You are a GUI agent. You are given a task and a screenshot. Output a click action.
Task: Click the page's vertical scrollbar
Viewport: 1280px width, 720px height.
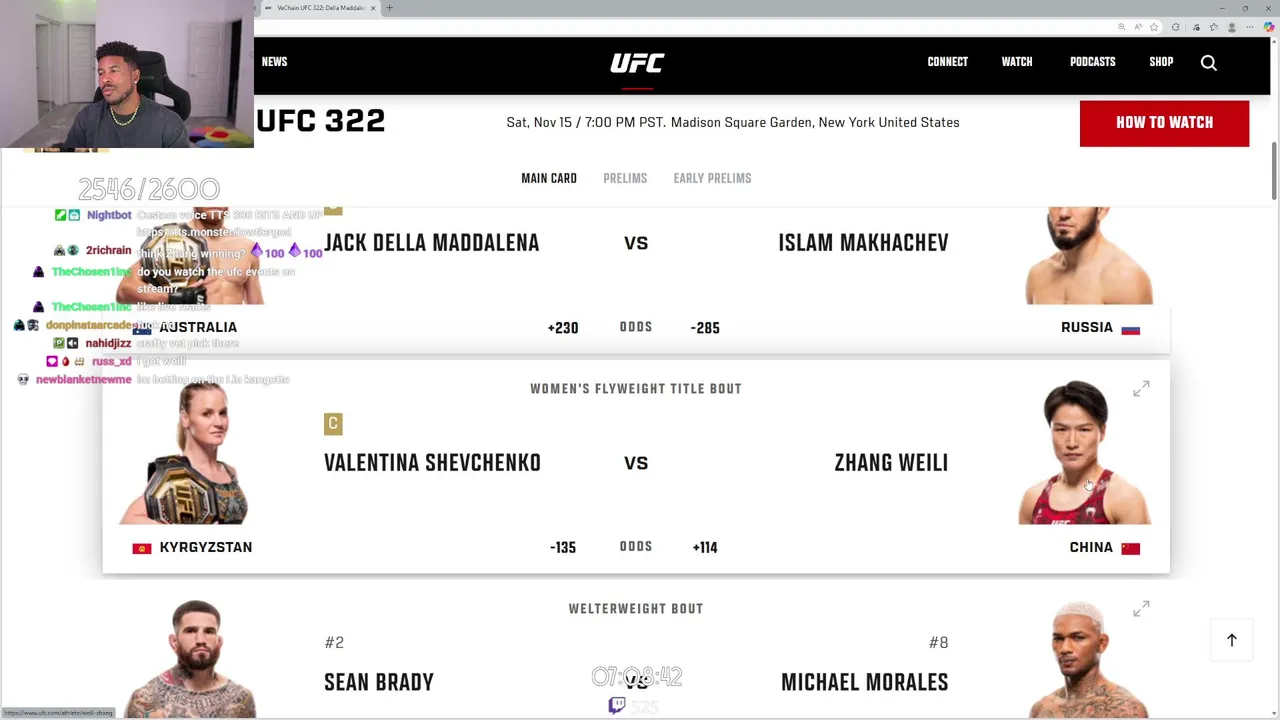click(1274, 171)
